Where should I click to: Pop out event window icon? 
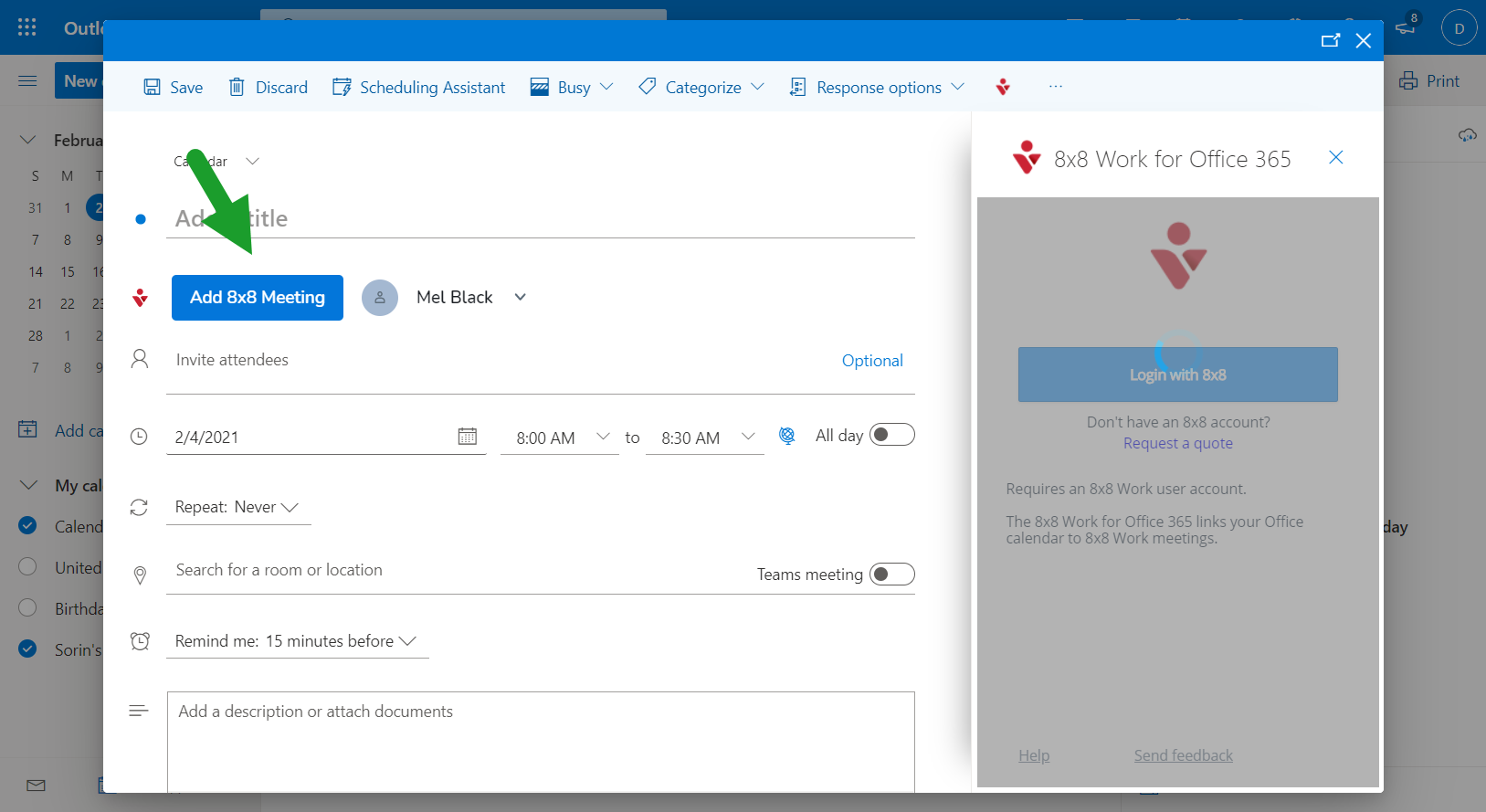pyautogui.click(x=1331, y=40)
